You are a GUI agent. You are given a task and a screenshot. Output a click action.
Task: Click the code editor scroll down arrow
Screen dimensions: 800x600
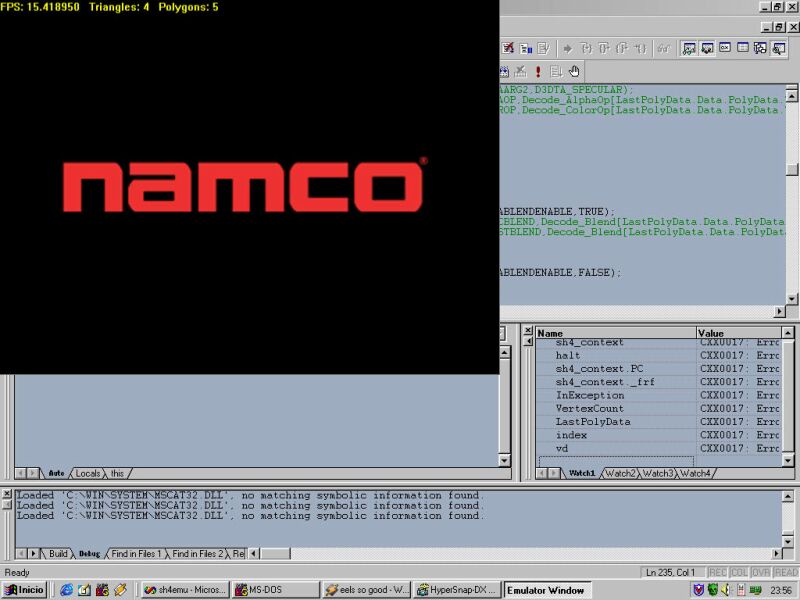(x=792, y=299)
